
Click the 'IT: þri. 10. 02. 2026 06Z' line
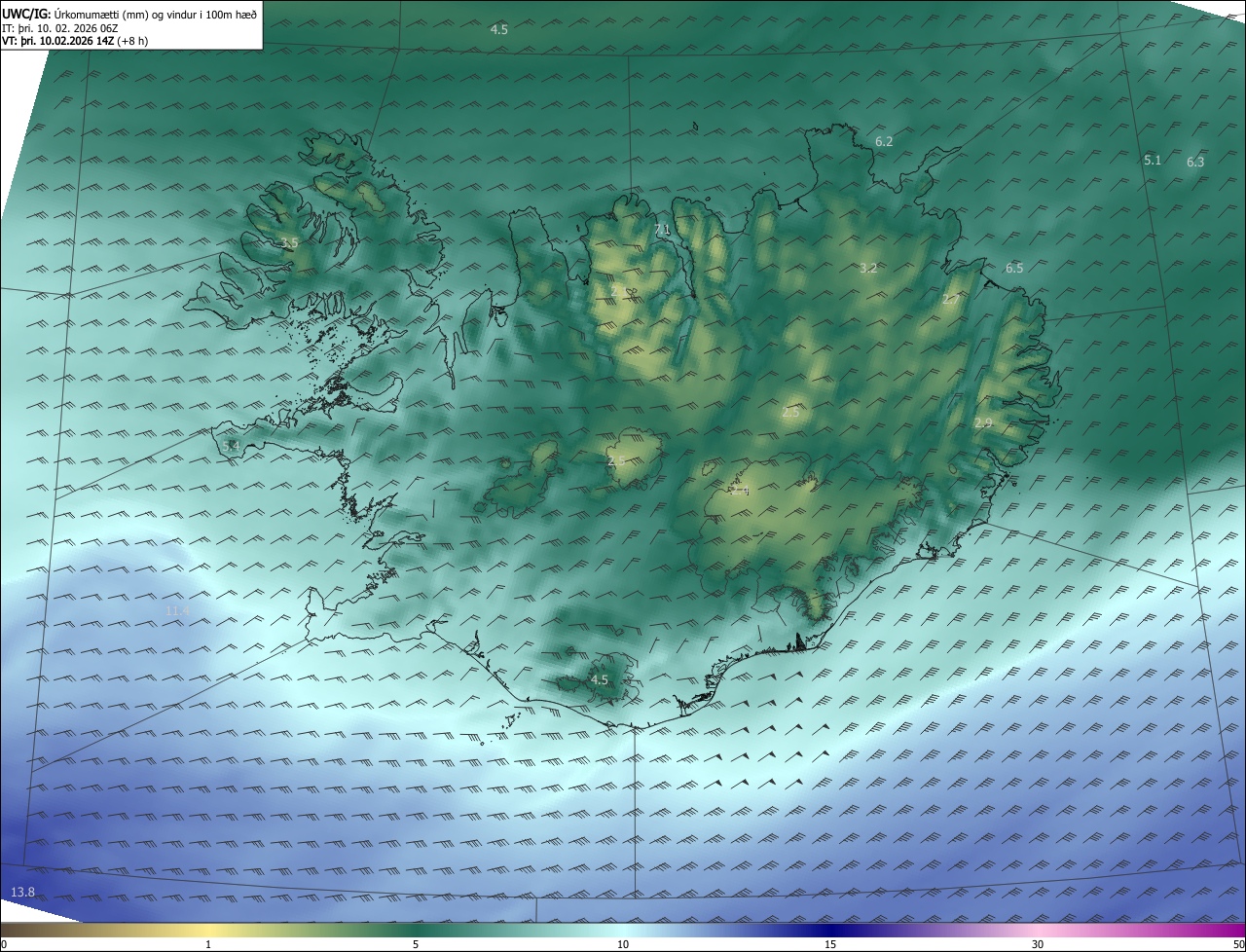(60, 28)
